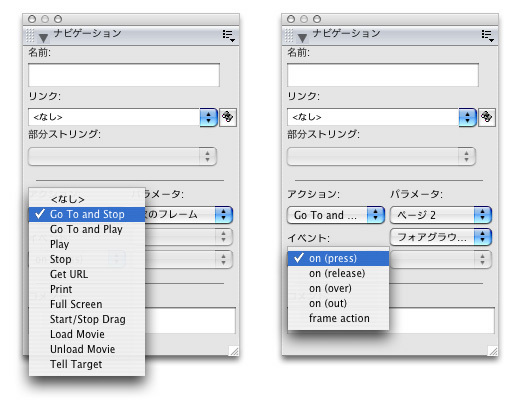Open the Go To and ... action dropdown
The height and width of the screenshot is (405, 526).
pyautogui.click(x=335, y=215)
